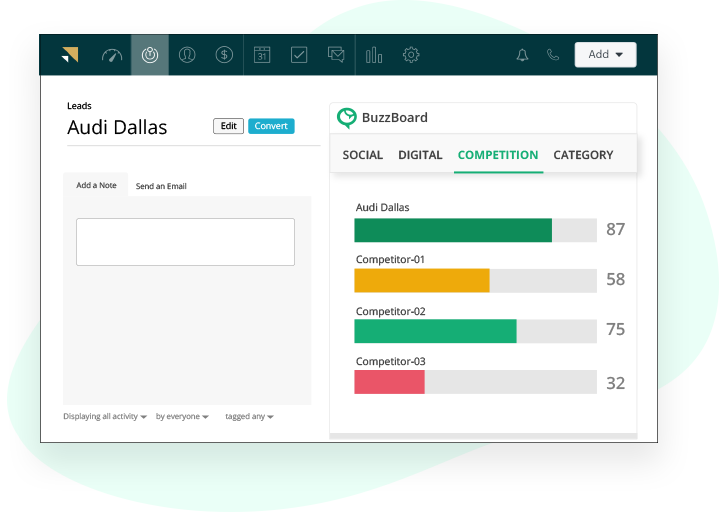
Task: Click the Competitor-01 label
Action: coord(390,259)
